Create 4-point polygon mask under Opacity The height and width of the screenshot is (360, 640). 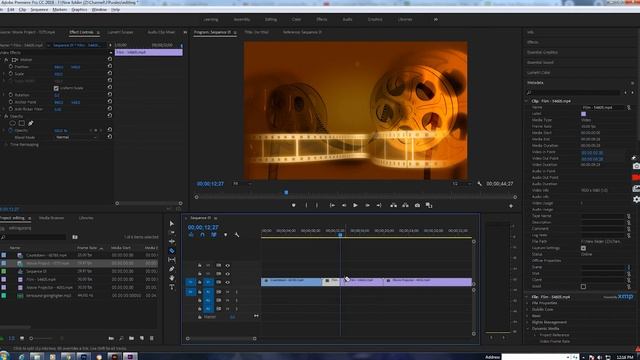22,123
